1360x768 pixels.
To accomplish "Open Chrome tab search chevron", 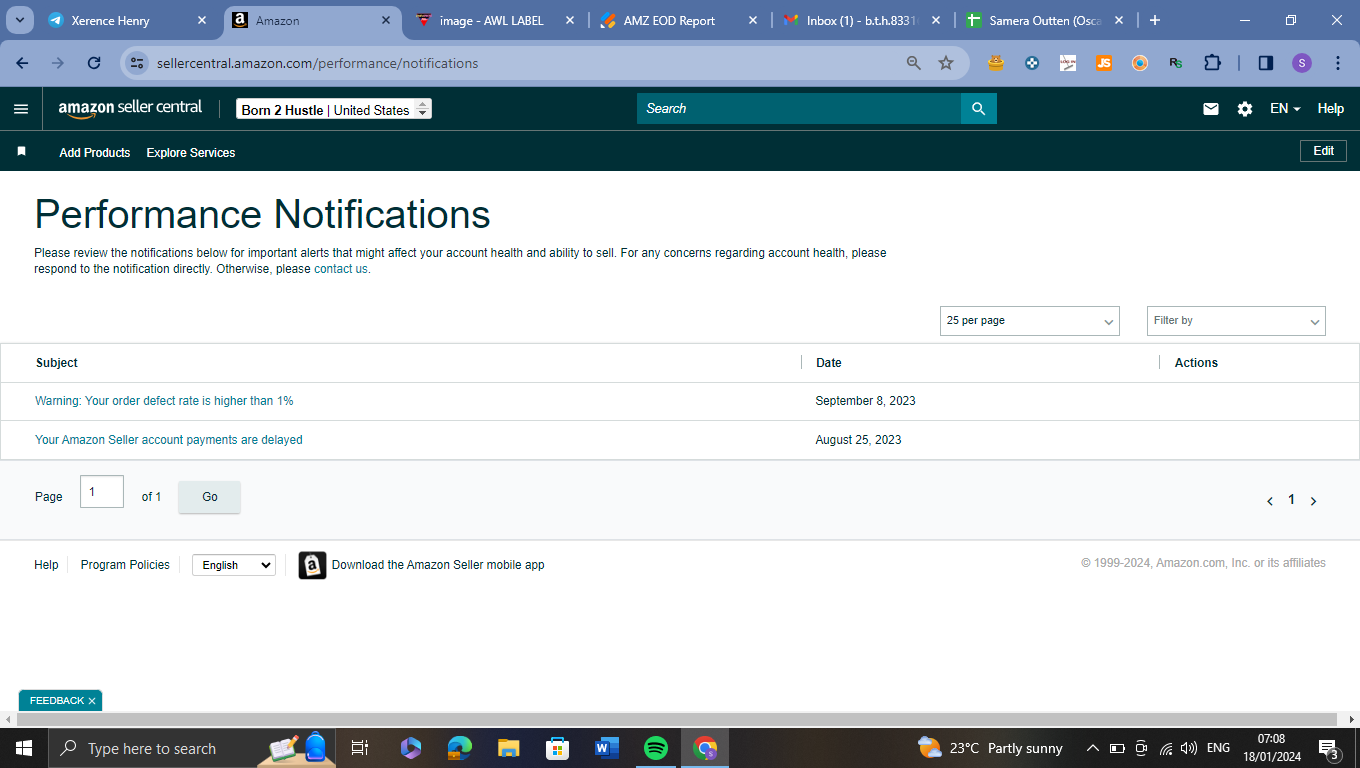I will 19,20.
